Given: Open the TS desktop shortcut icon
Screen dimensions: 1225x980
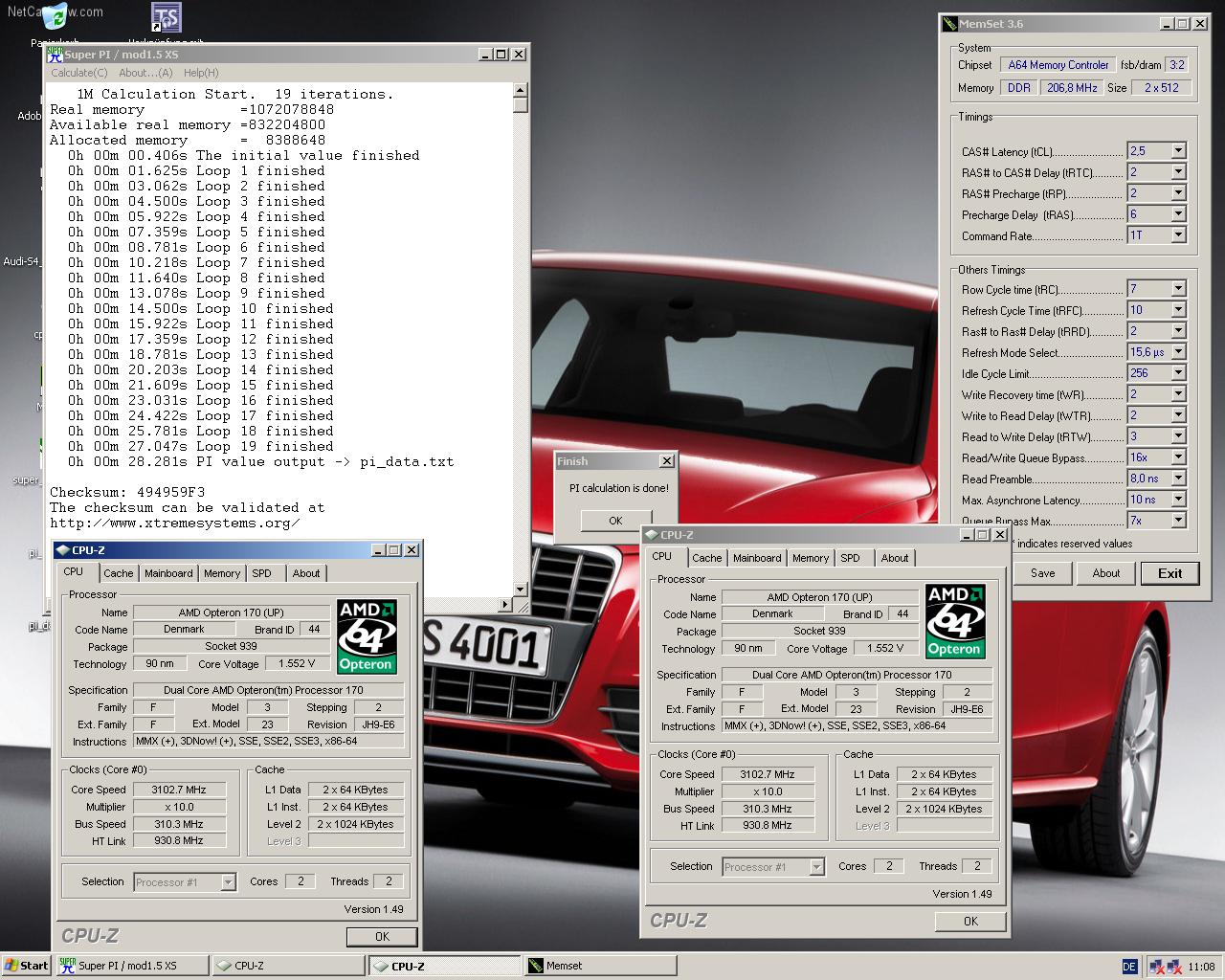Looking at the screenshot, I should point(167,16).
